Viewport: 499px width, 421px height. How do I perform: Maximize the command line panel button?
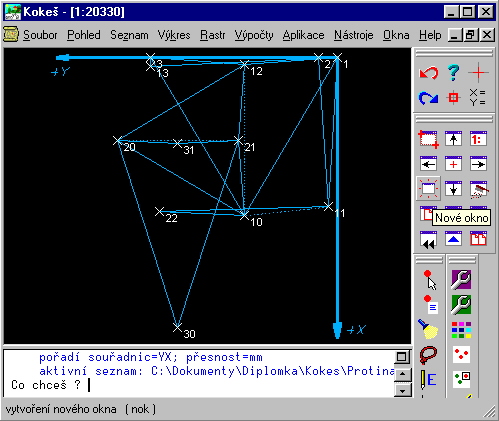click(402, 357)
